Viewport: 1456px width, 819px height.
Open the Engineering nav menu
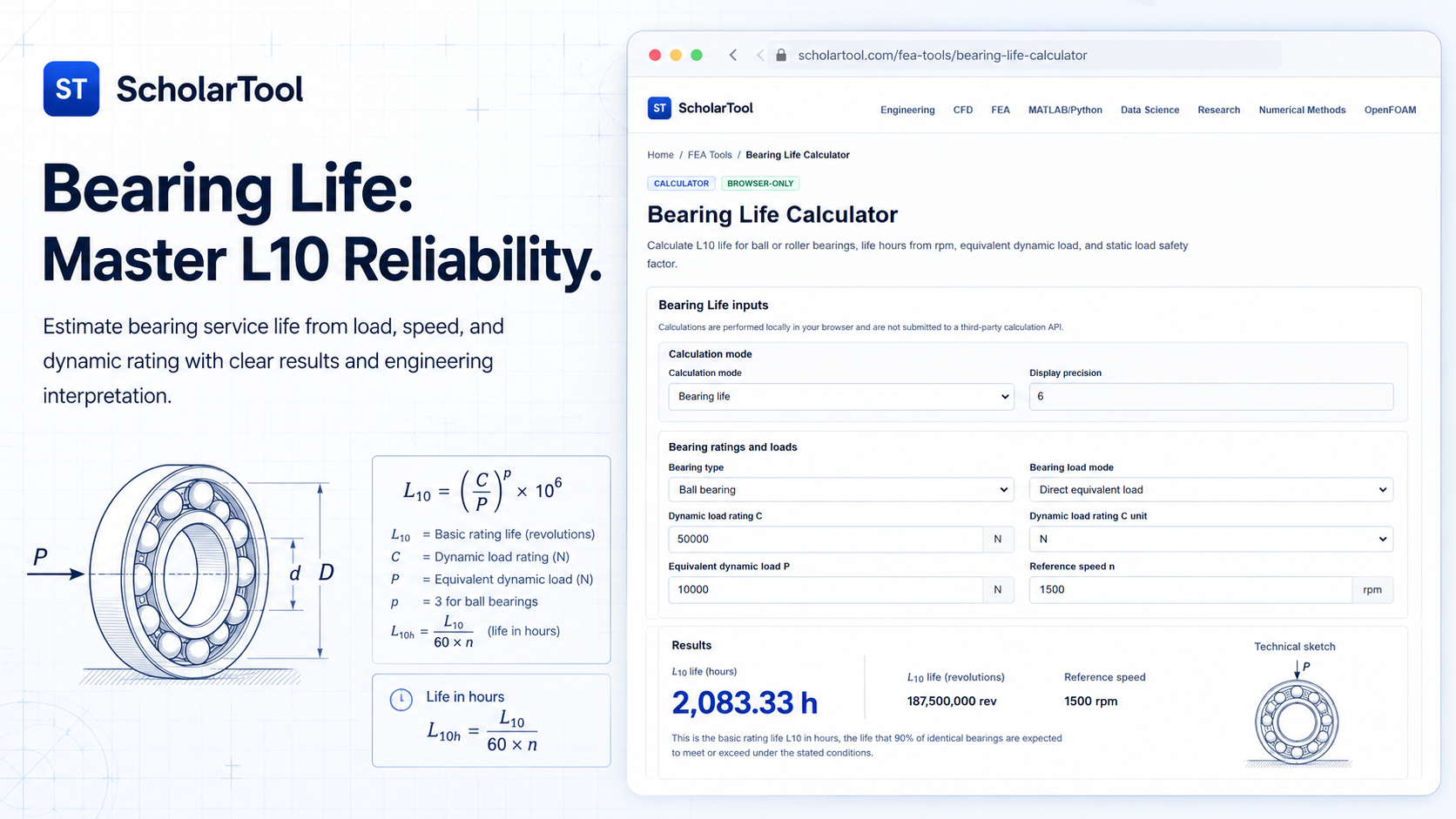point(907,110)
